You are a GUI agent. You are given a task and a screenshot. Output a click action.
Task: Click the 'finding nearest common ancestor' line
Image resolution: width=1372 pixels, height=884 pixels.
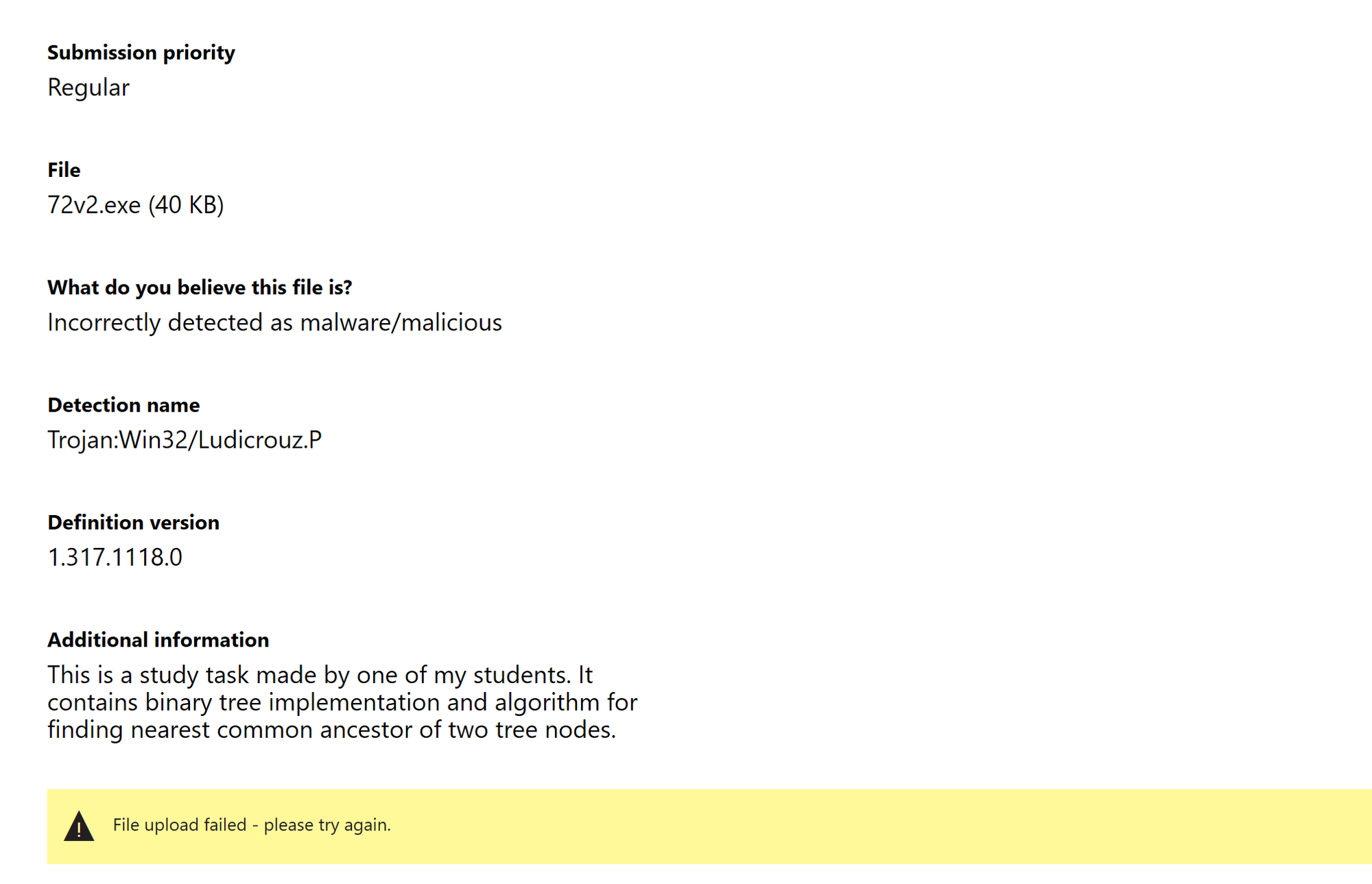pyautogui.click(x=331, y=730)
